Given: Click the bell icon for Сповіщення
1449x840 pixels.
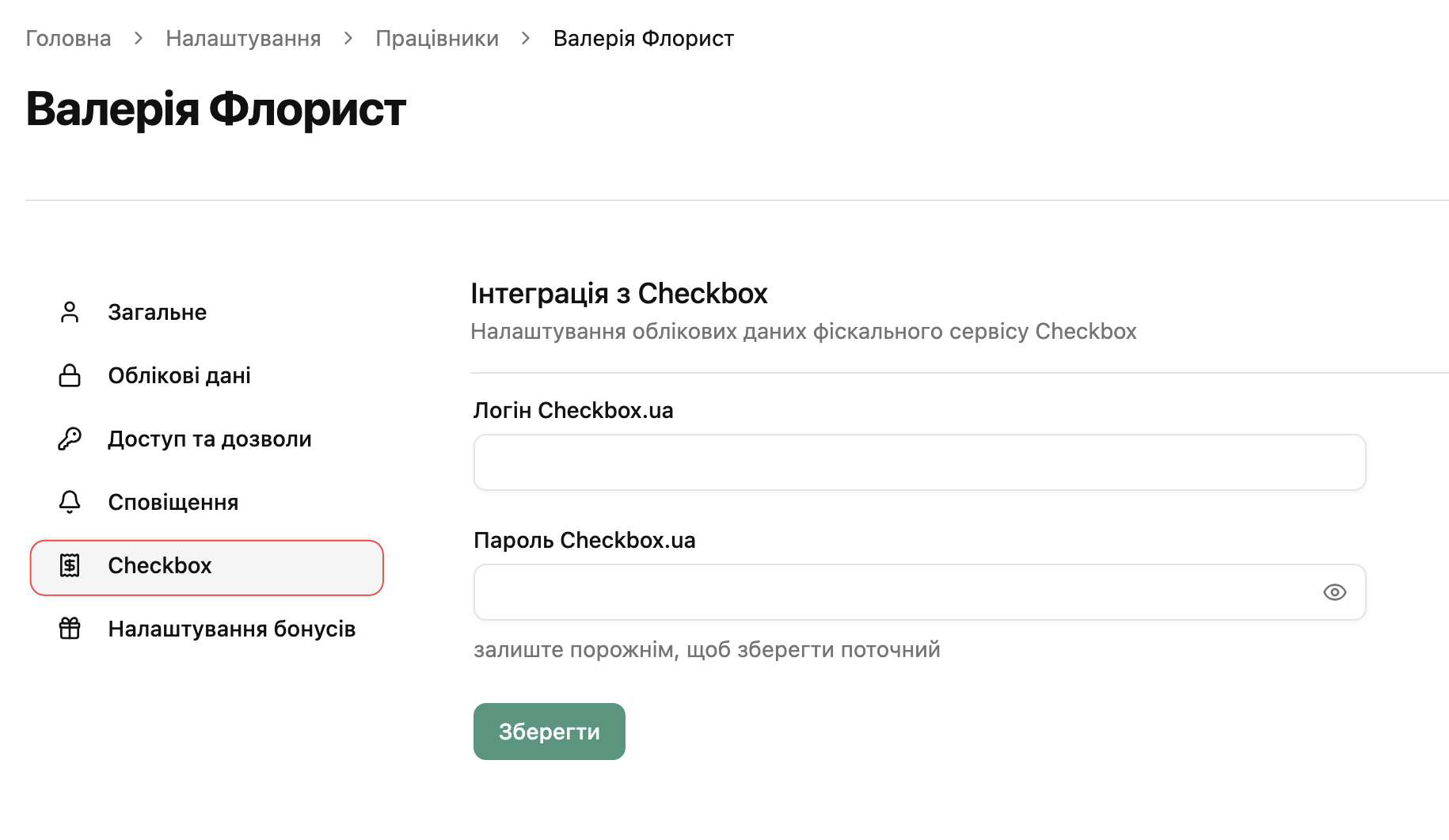Looking at the screenshot, I should pyautogui.click(x=70, y=502).
